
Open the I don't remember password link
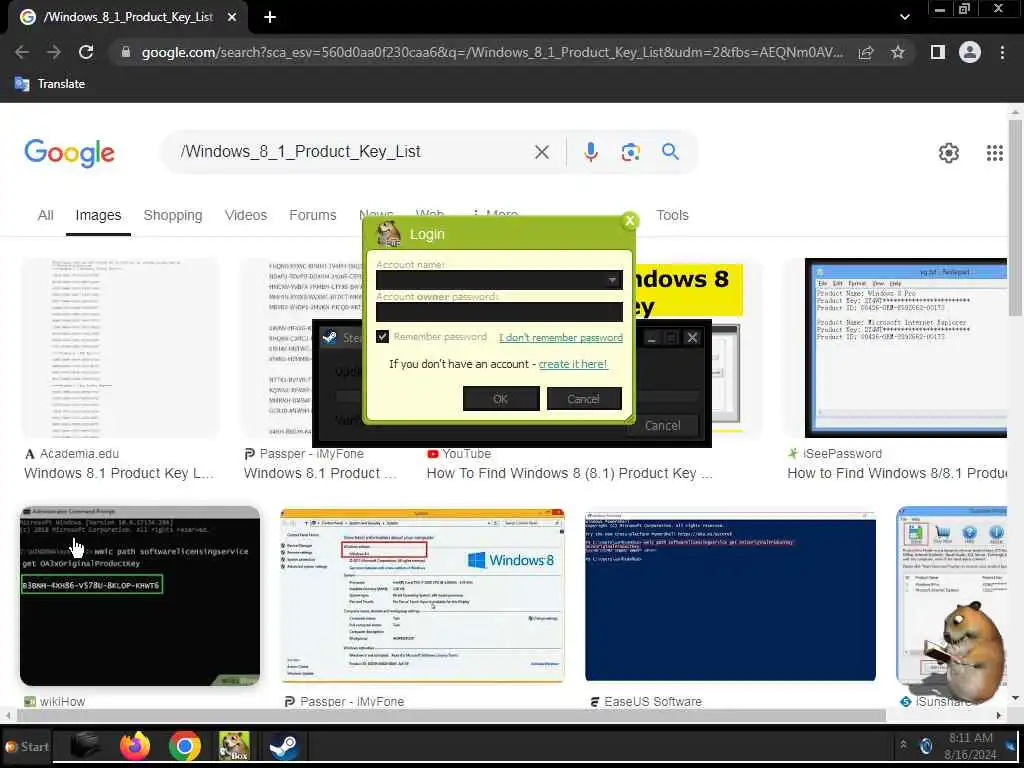click(x=560, y=338)
